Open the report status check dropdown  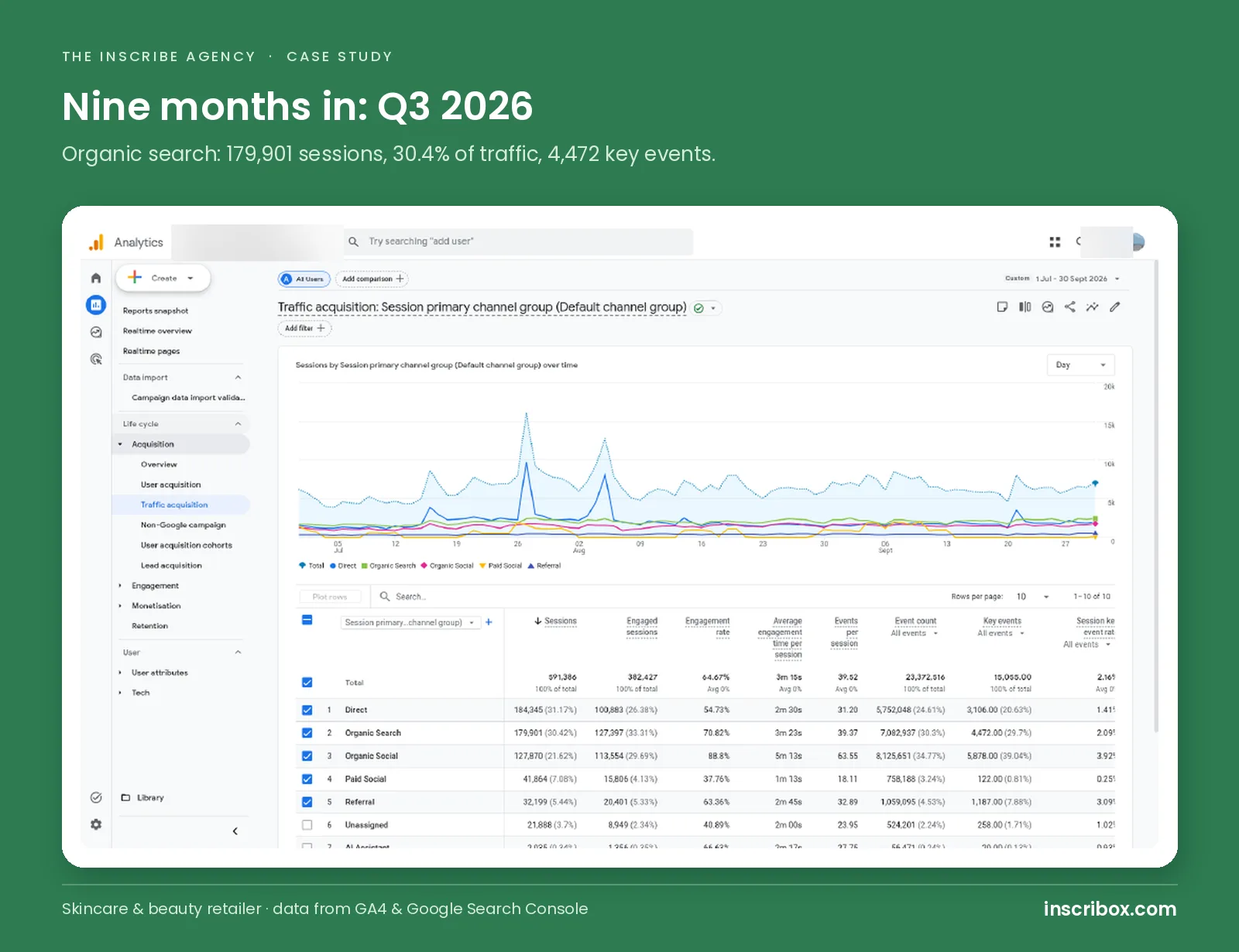click(706, 308)
